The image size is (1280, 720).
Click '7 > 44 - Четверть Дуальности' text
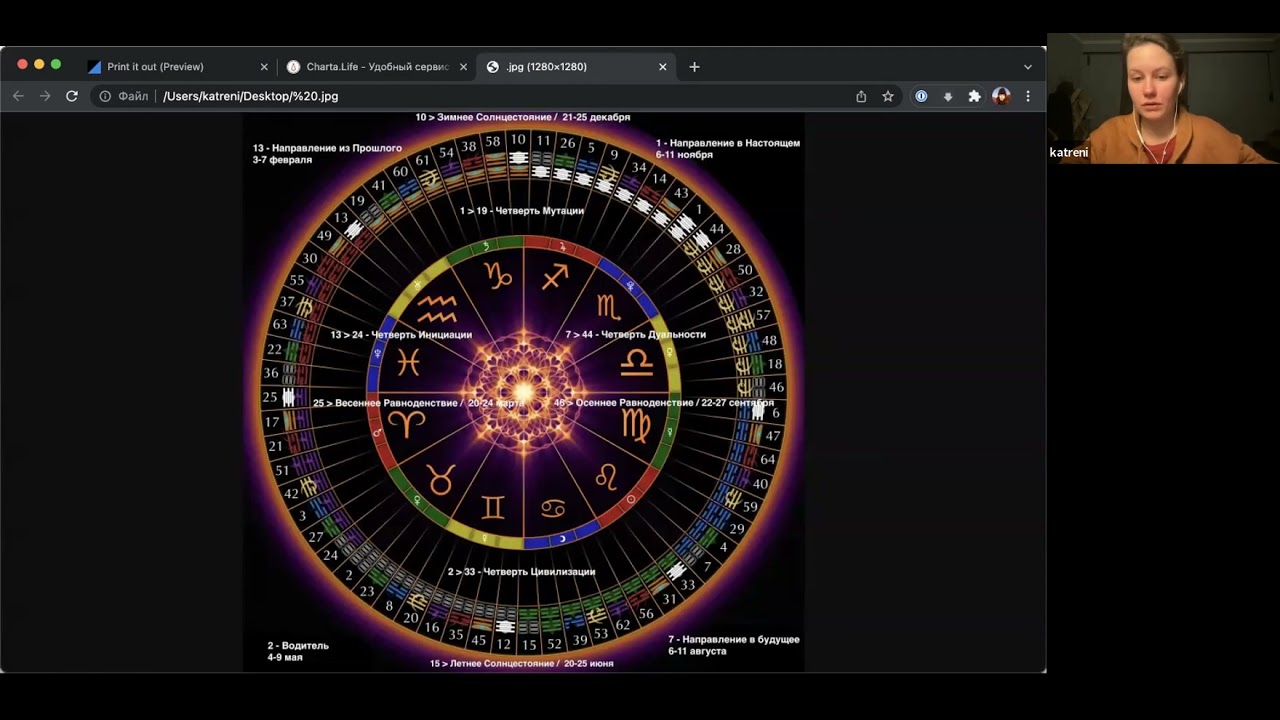point(636,334)
